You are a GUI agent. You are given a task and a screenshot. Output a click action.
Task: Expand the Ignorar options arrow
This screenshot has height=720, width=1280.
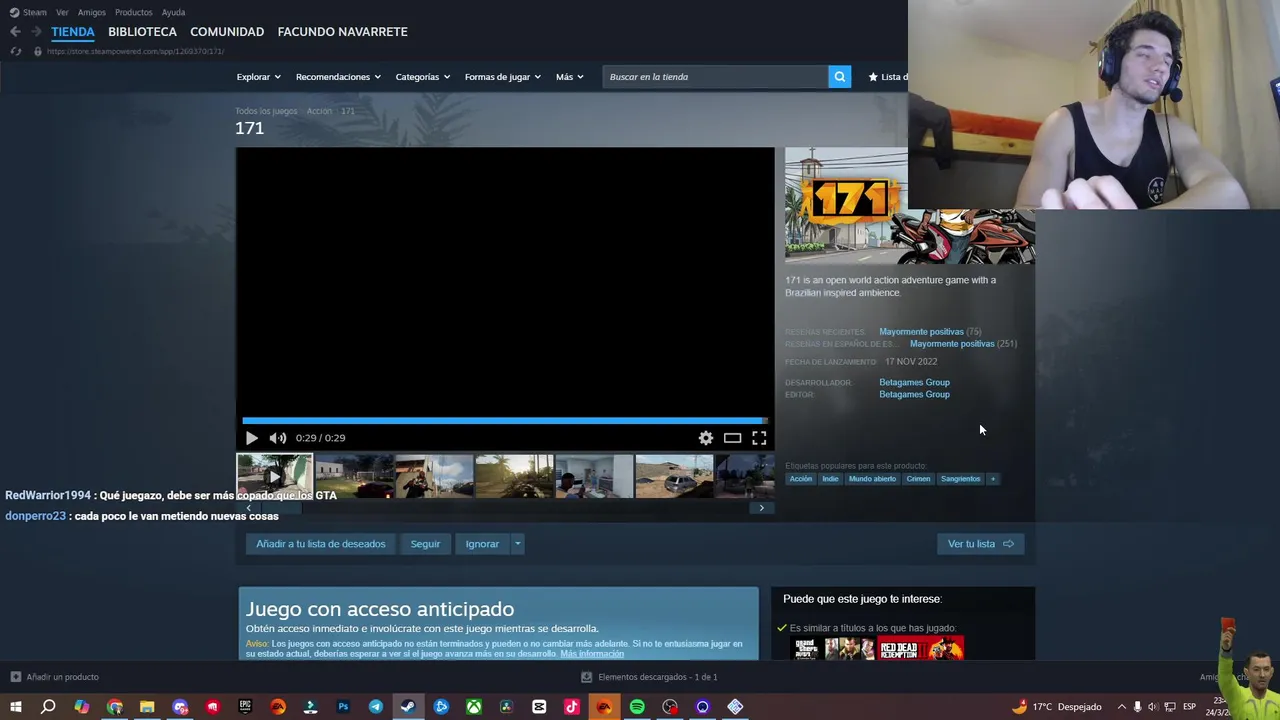tap(517, 544)
